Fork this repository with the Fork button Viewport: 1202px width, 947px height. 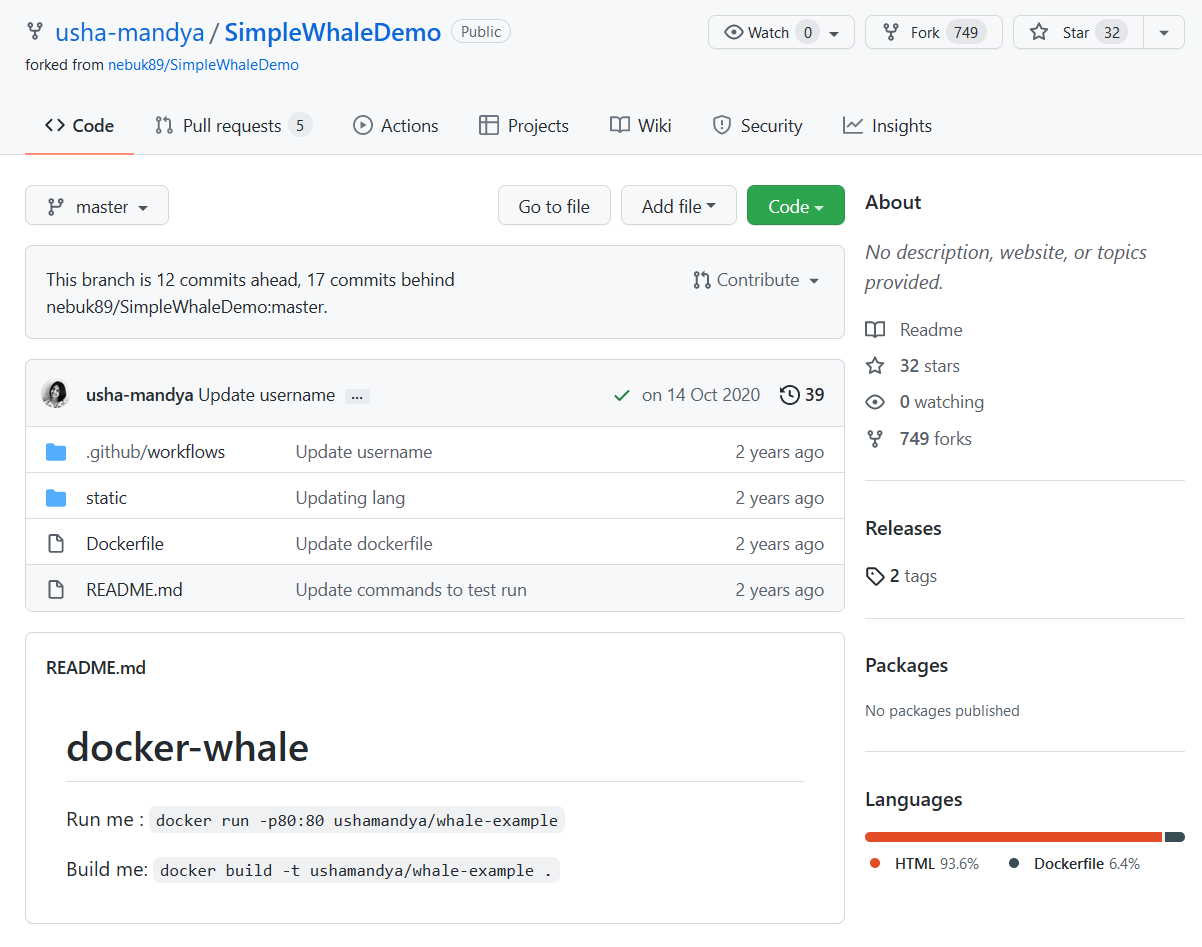click(x=932, y=32)
